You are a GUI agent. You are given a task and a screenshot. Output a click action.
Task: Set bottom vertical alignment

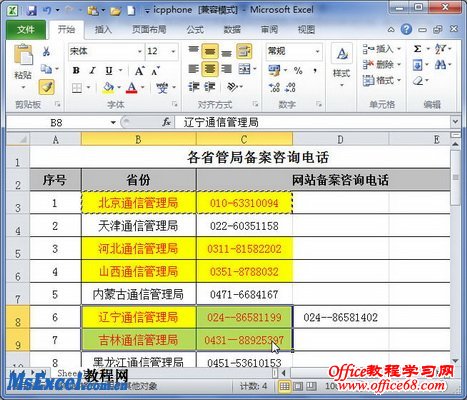(x=226, y=52)
